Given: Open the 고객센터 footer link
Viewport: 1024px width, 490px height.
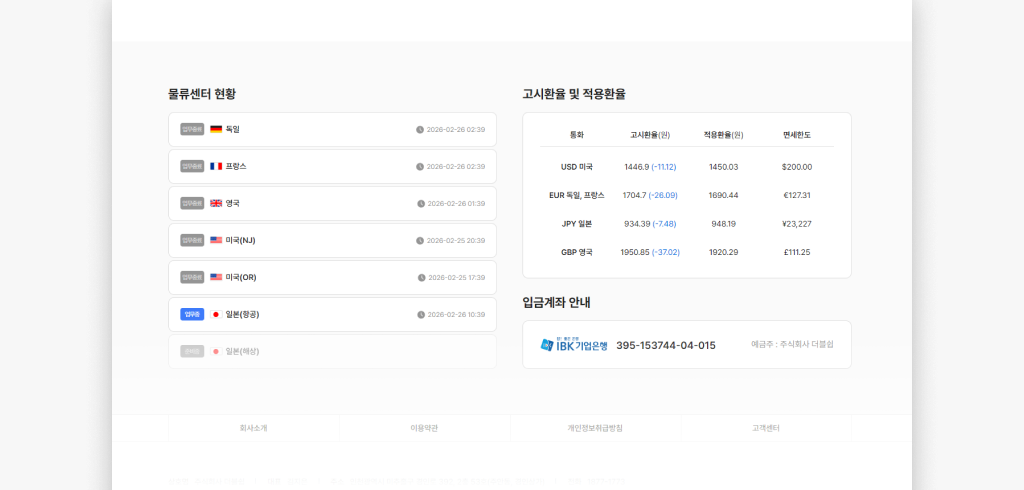Looking at the screenshot, I should tap(766, 429).
